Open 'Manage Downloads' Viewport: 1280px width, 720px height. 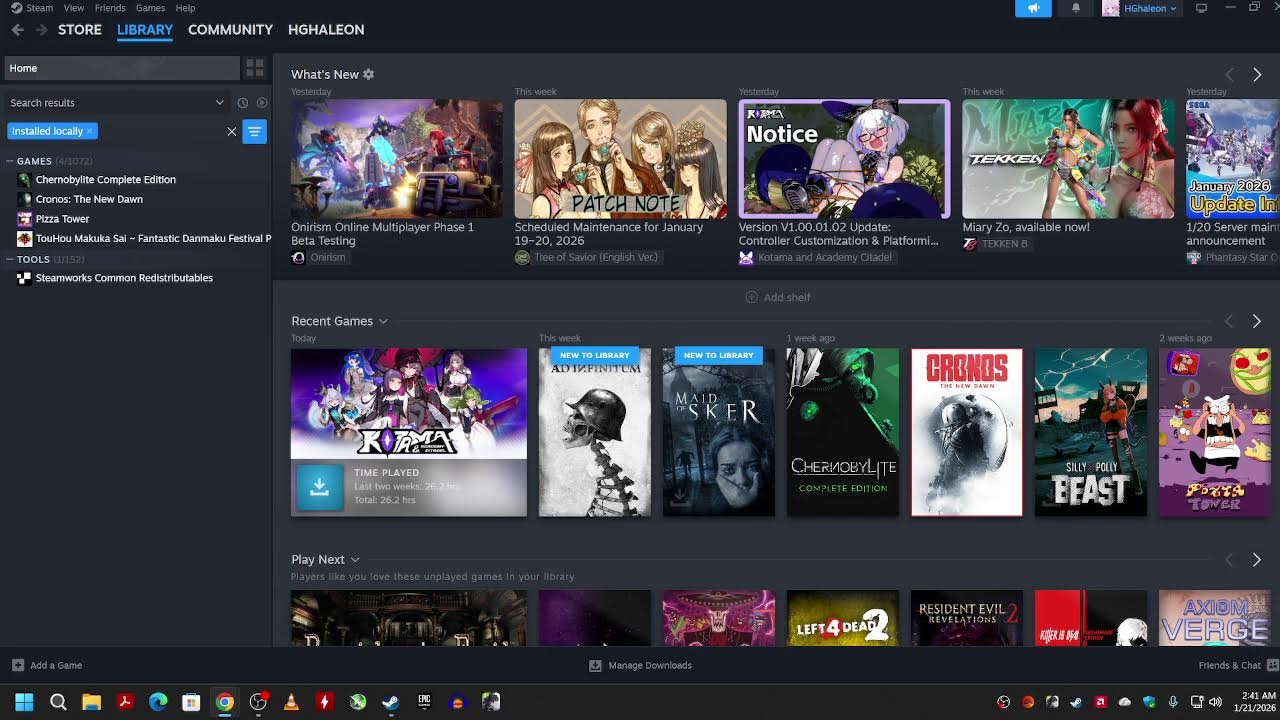point(640,665)
